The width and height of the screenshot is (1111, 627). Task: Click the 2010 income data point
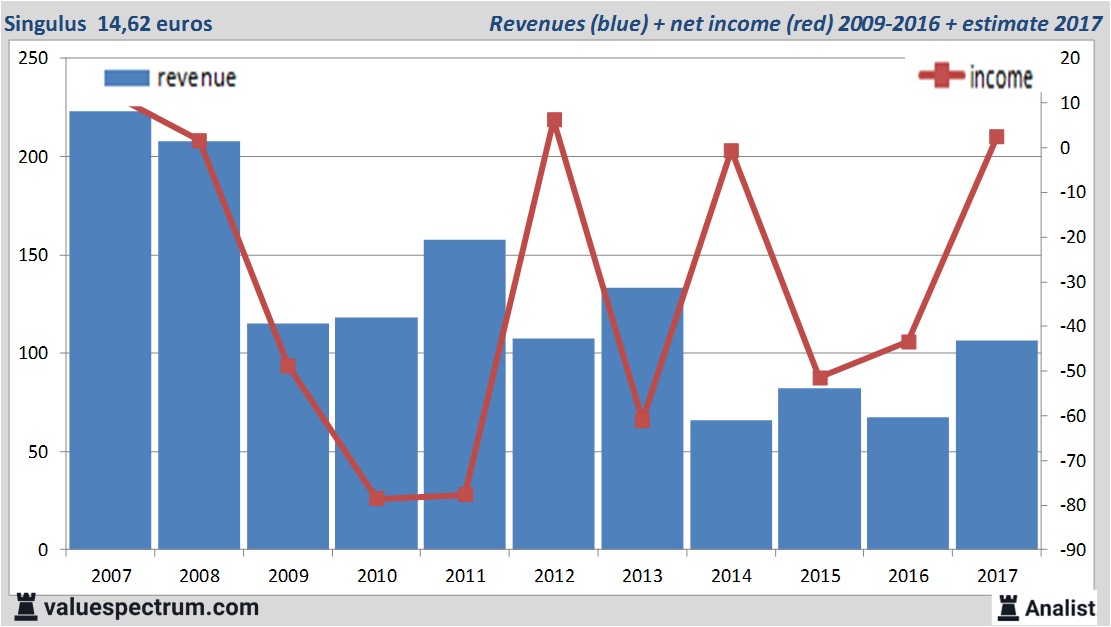[x=377, y=498]
